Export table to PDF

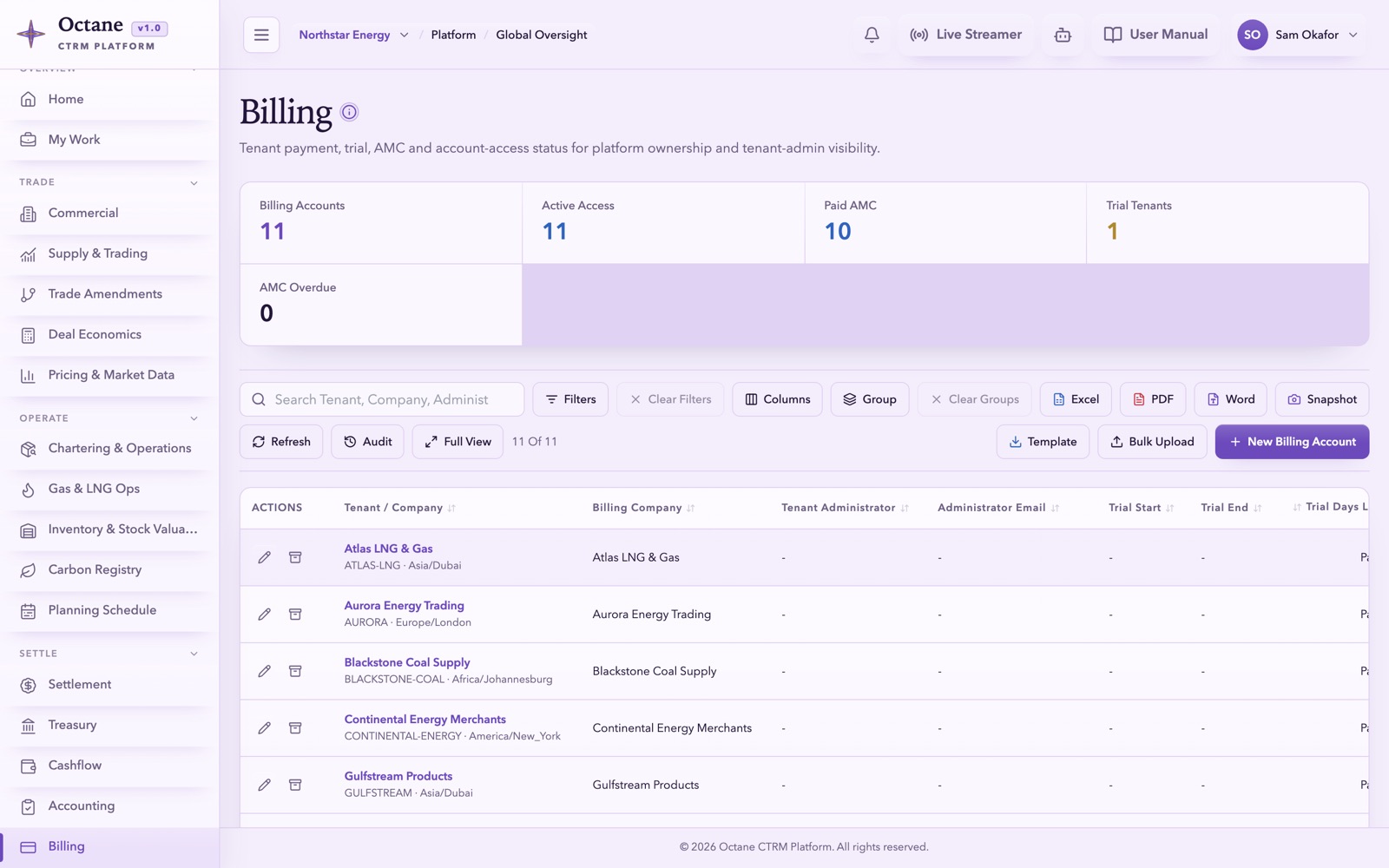(1153, 399)
